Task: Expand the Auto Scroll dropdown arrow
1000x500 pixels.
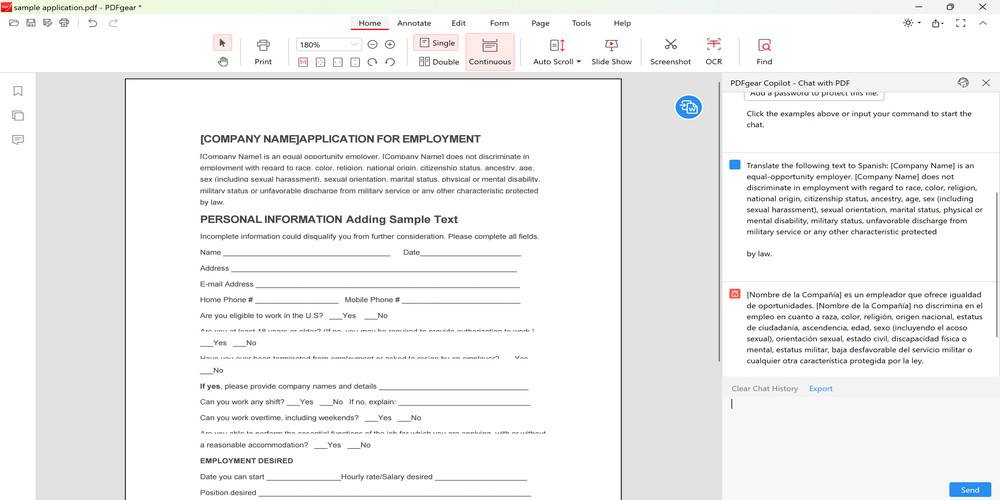Action: [579, 62]
